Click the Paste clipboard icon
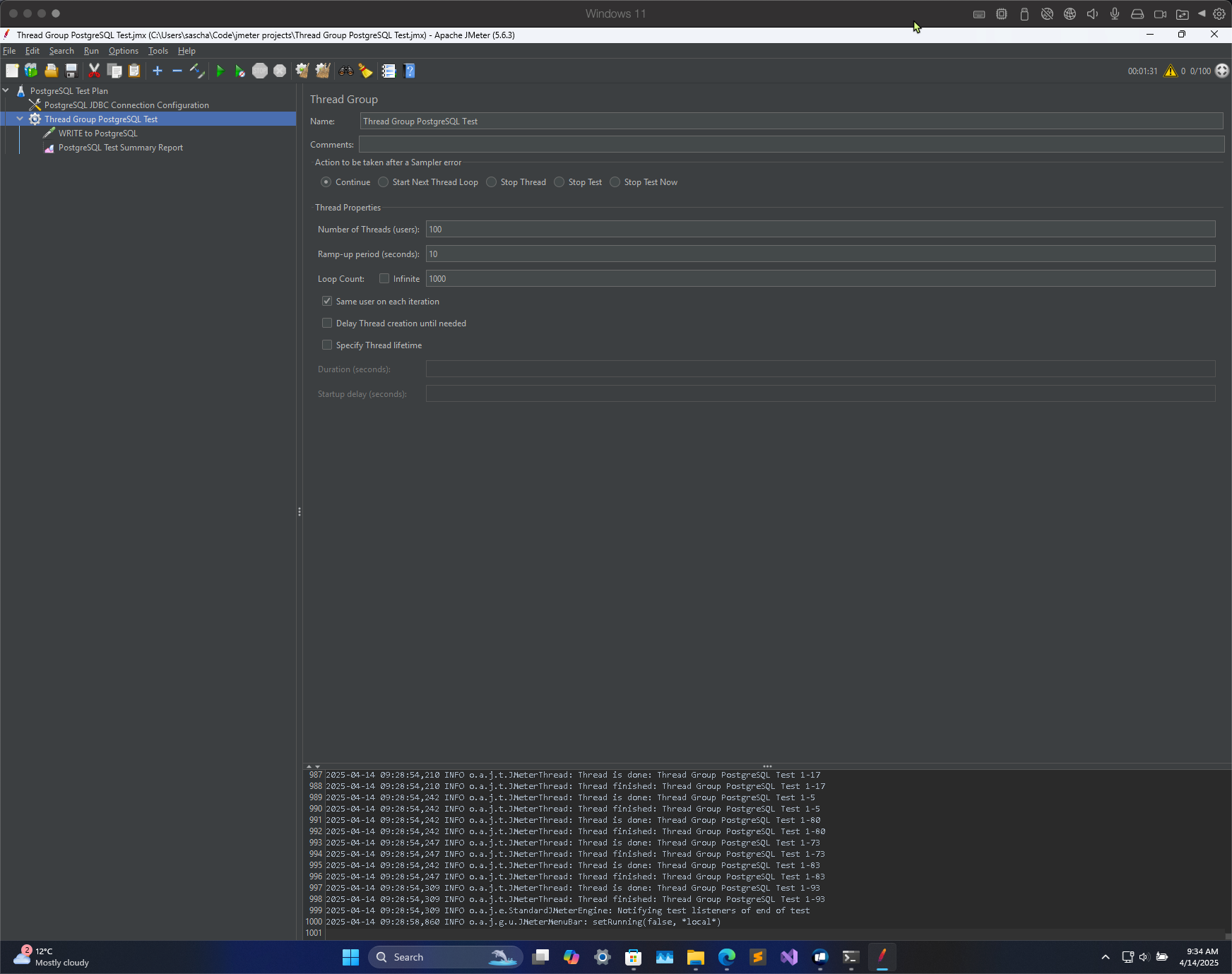Viewport: 1232px width, 974px height. pyautogui.click(x=134, y=71)
